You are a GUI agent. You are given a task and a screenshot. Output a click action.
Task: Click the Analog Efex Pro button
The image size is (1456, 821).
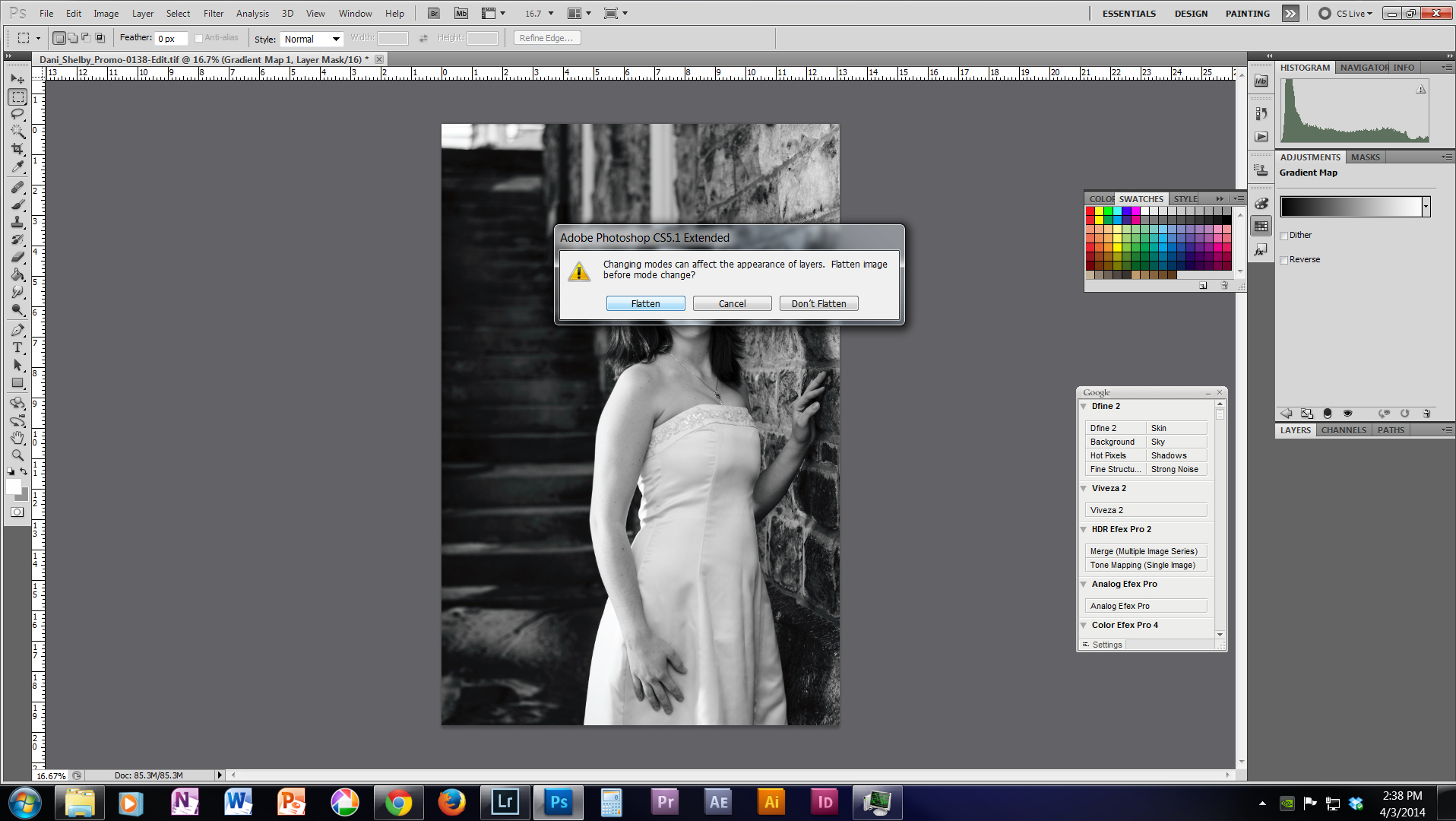(x=1146, y=606)
